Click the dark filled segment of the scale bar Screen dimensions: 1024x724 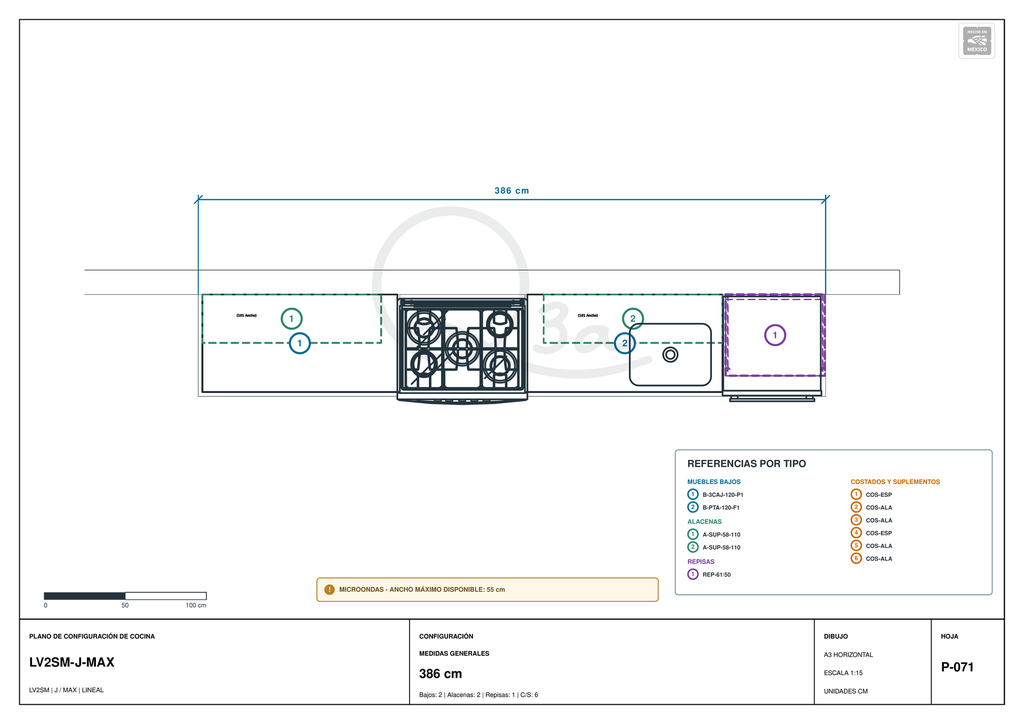click(84, 596)
